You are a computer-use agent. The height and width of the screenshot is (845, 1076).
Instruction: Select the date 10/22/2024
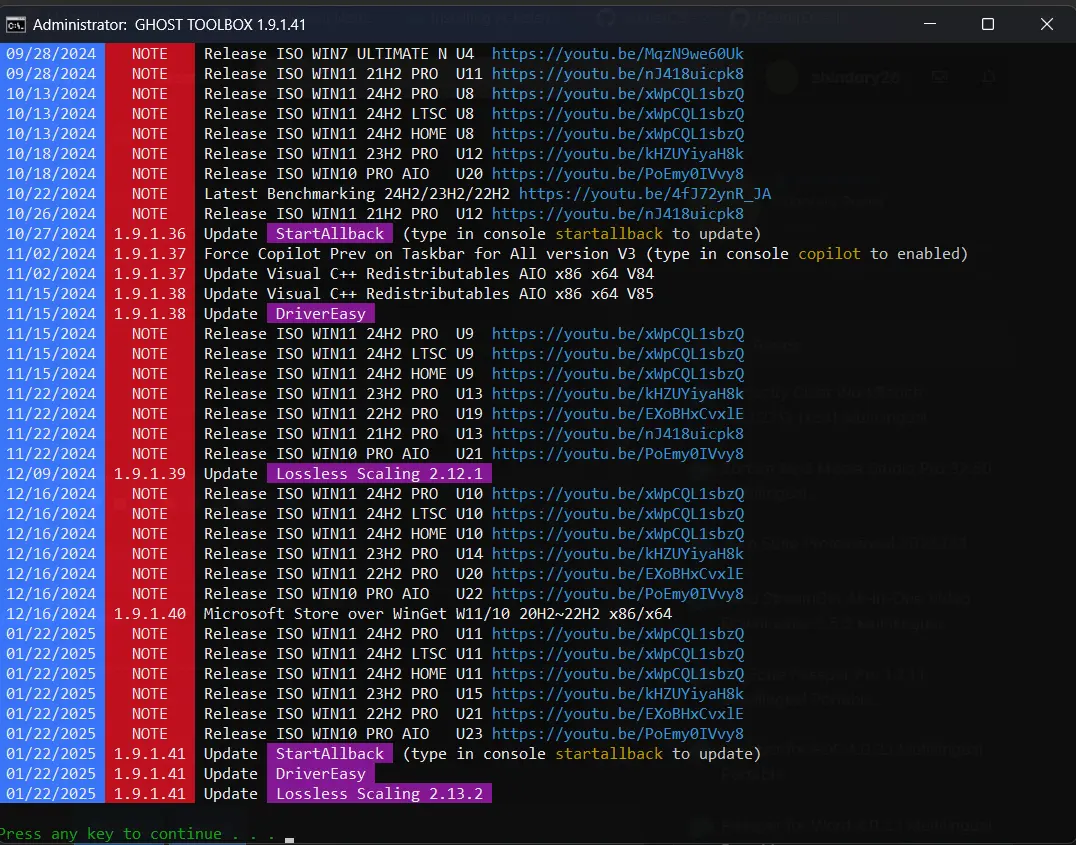(51, 194)
